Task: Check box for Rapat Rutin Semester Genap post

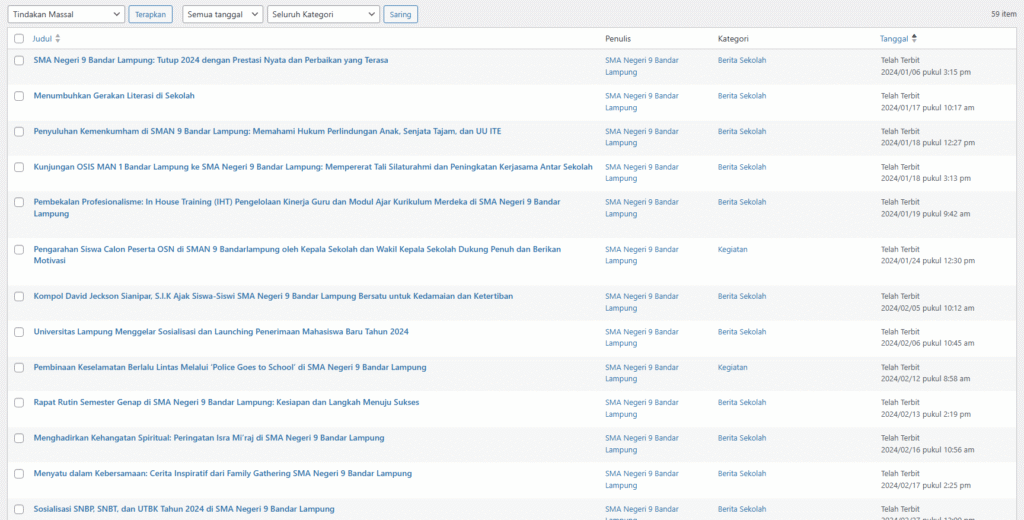Action: tap(19, 402)
